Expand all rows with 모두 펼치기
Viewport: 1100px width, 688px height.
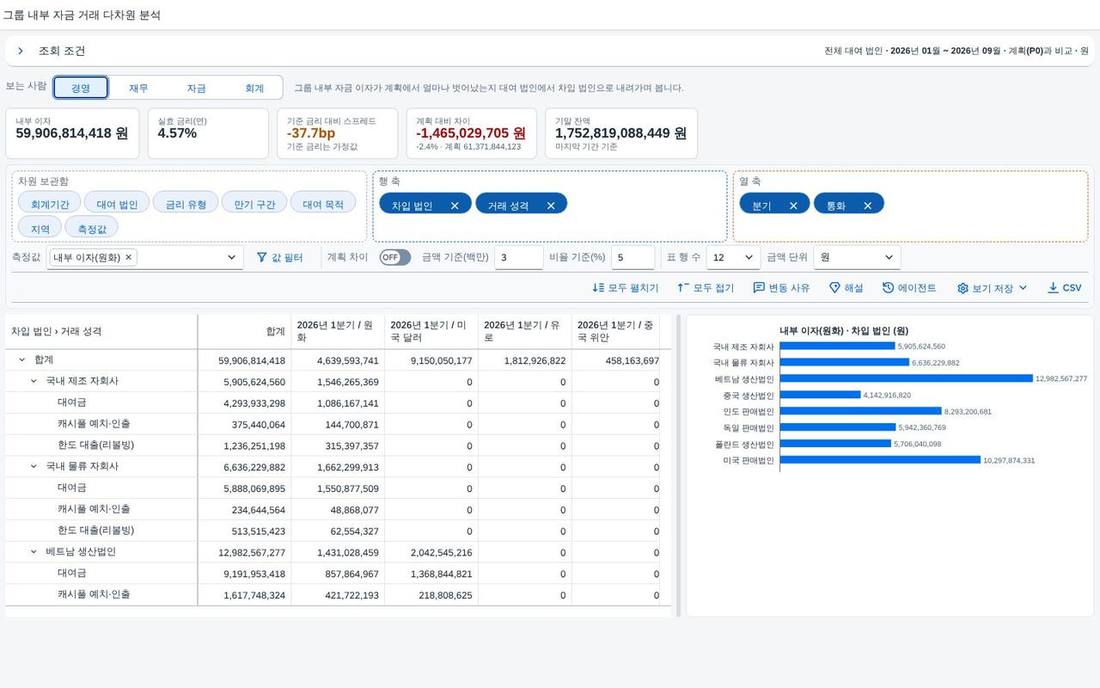pos(625,288)
